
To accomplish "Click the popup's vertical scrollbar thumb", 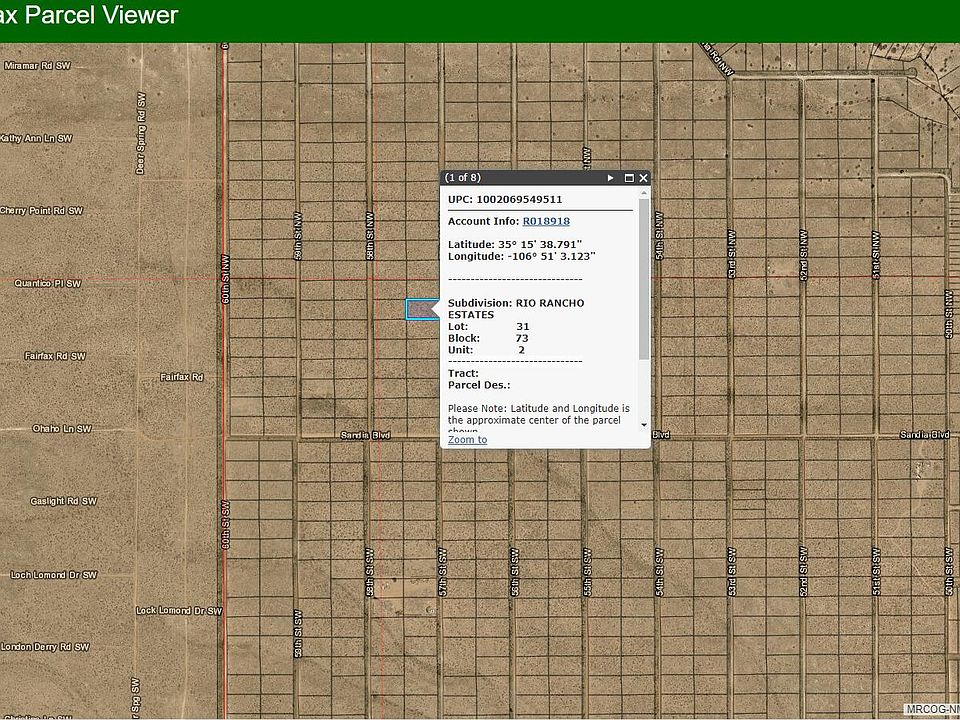I will click(x=644, y=280).
